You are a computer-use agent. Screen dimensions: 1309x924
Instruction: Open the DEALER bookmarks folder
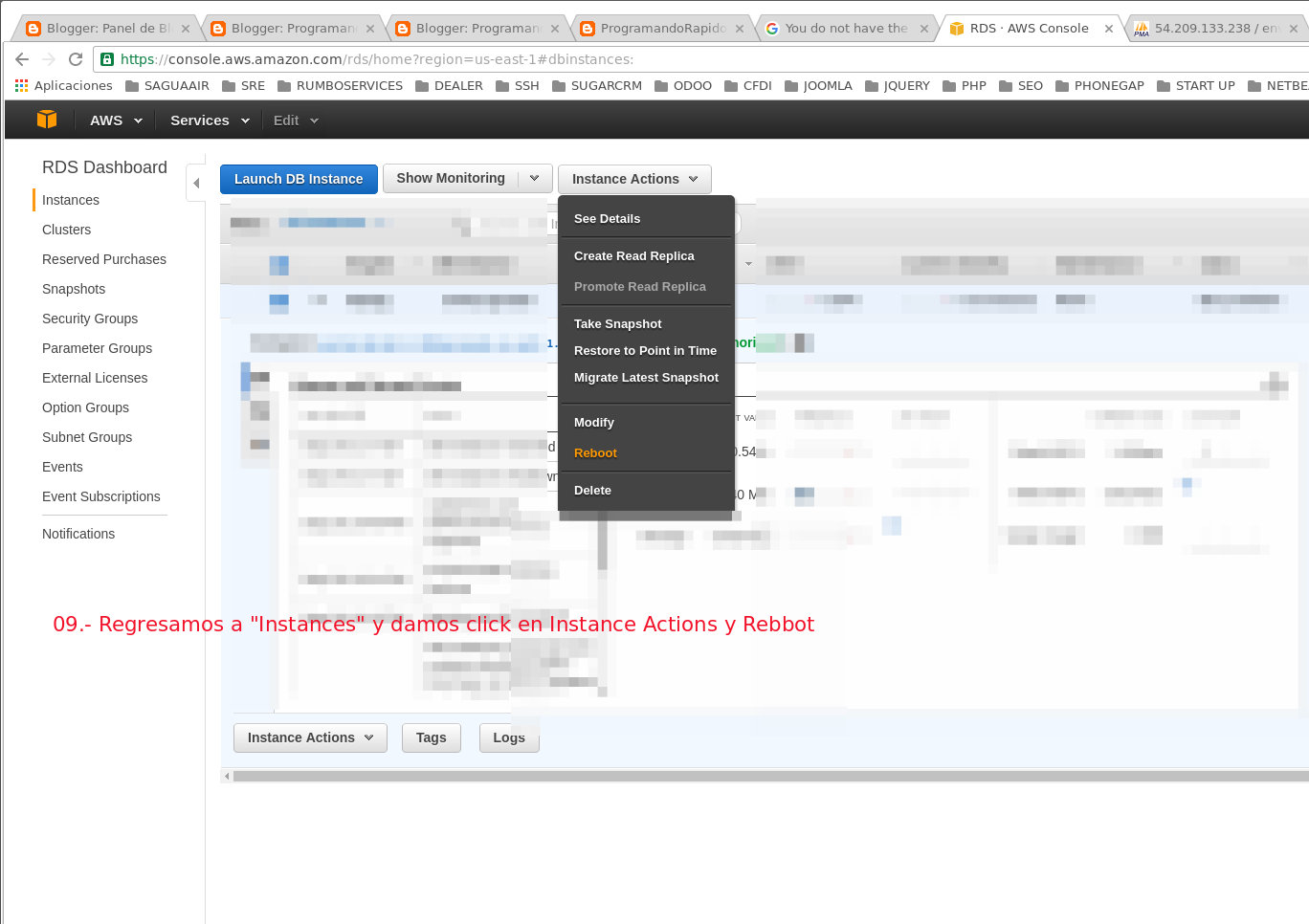449,86
